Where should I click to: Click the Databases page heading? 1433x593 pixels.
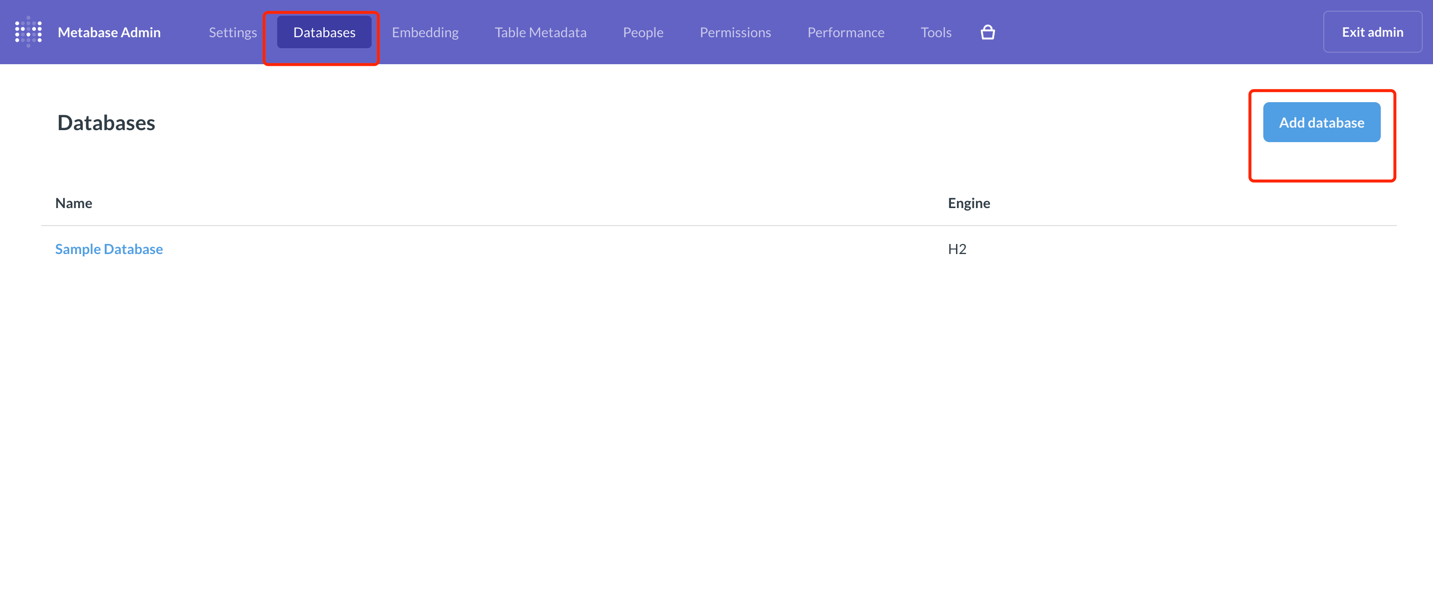tap(105, 122)
